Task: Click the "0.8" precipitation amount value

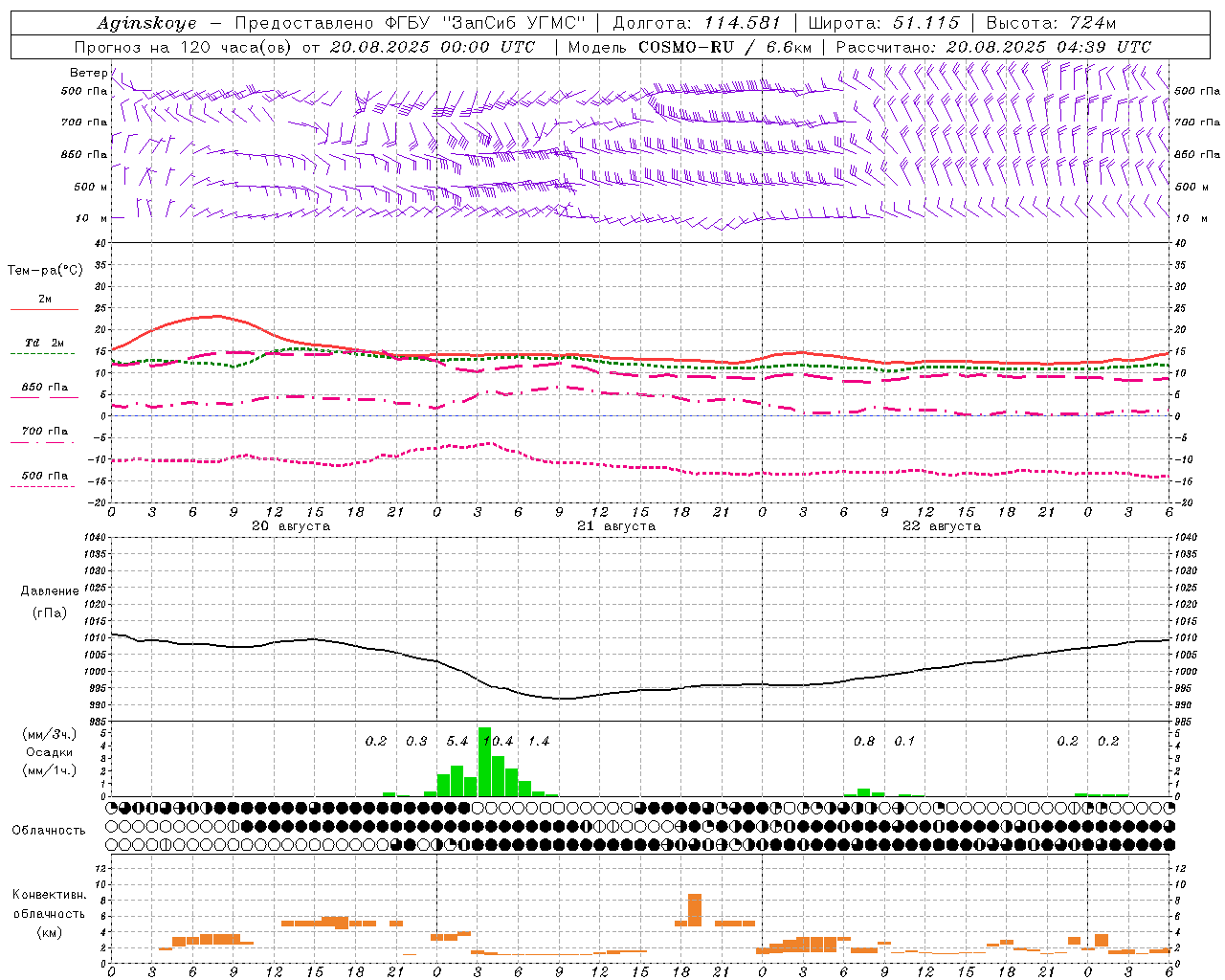Action: click(x=864, y=742)
